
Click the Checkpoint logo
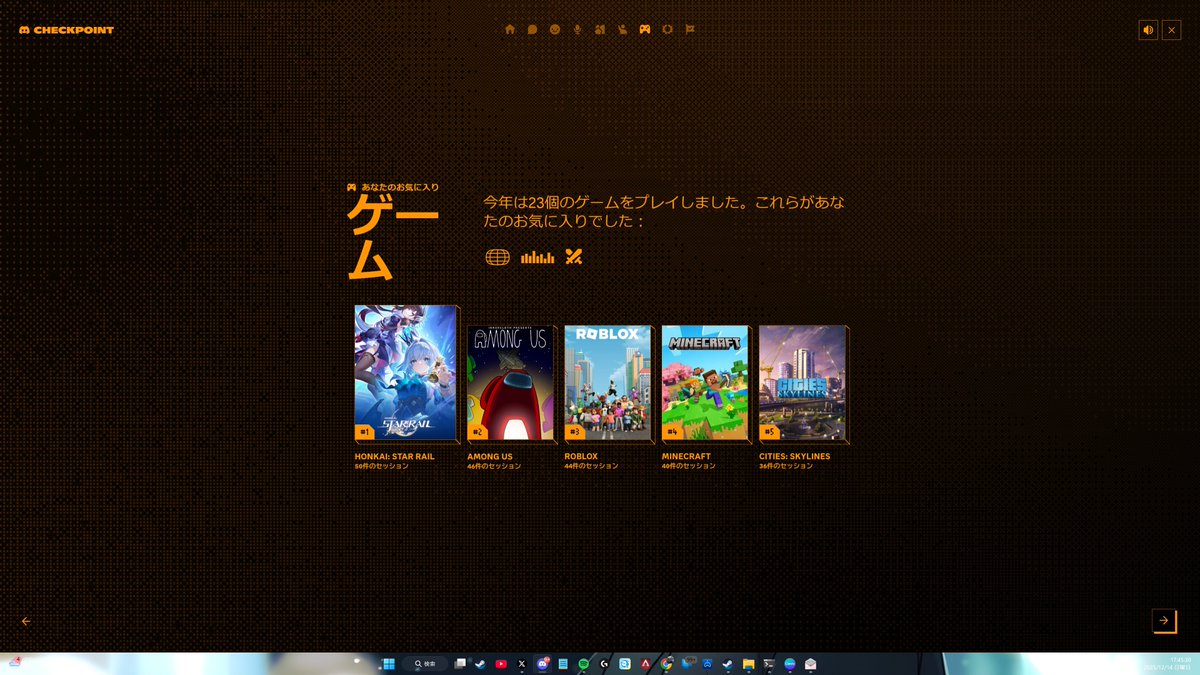click(66, 30)
